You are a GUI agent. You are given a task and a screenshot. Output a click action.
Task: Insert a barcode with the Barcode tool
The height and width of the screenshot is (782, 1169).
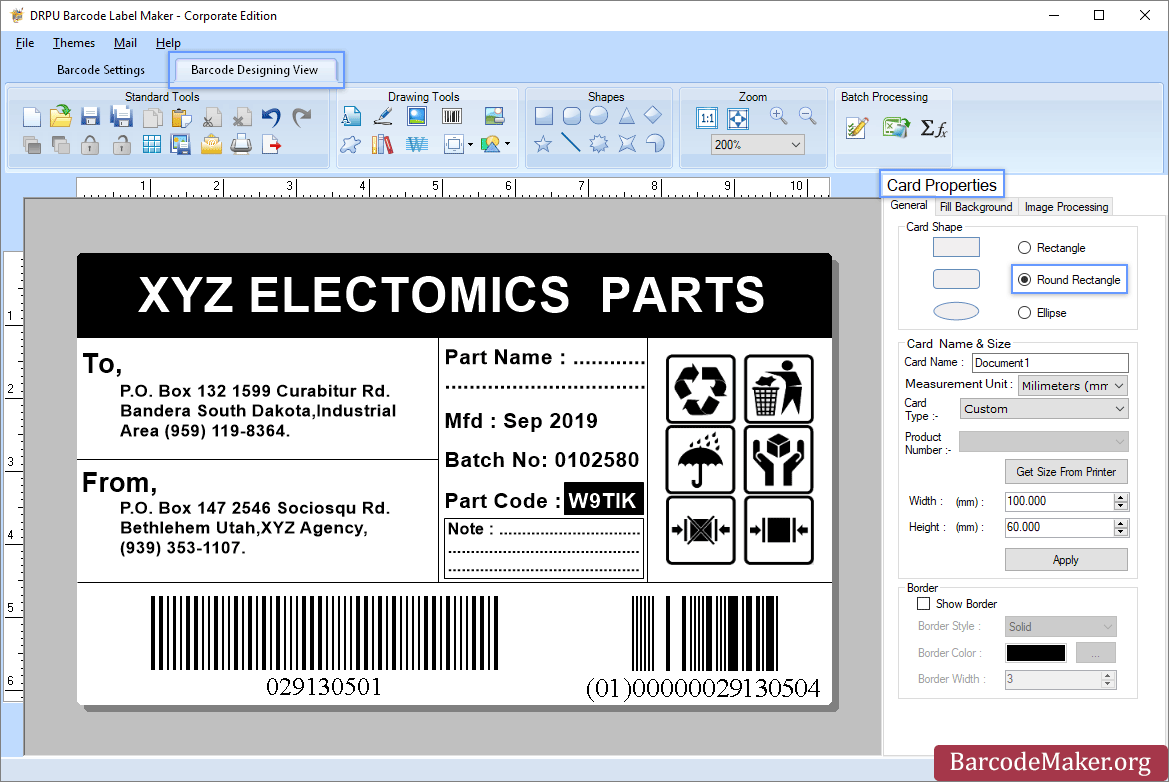pos(452,116)
